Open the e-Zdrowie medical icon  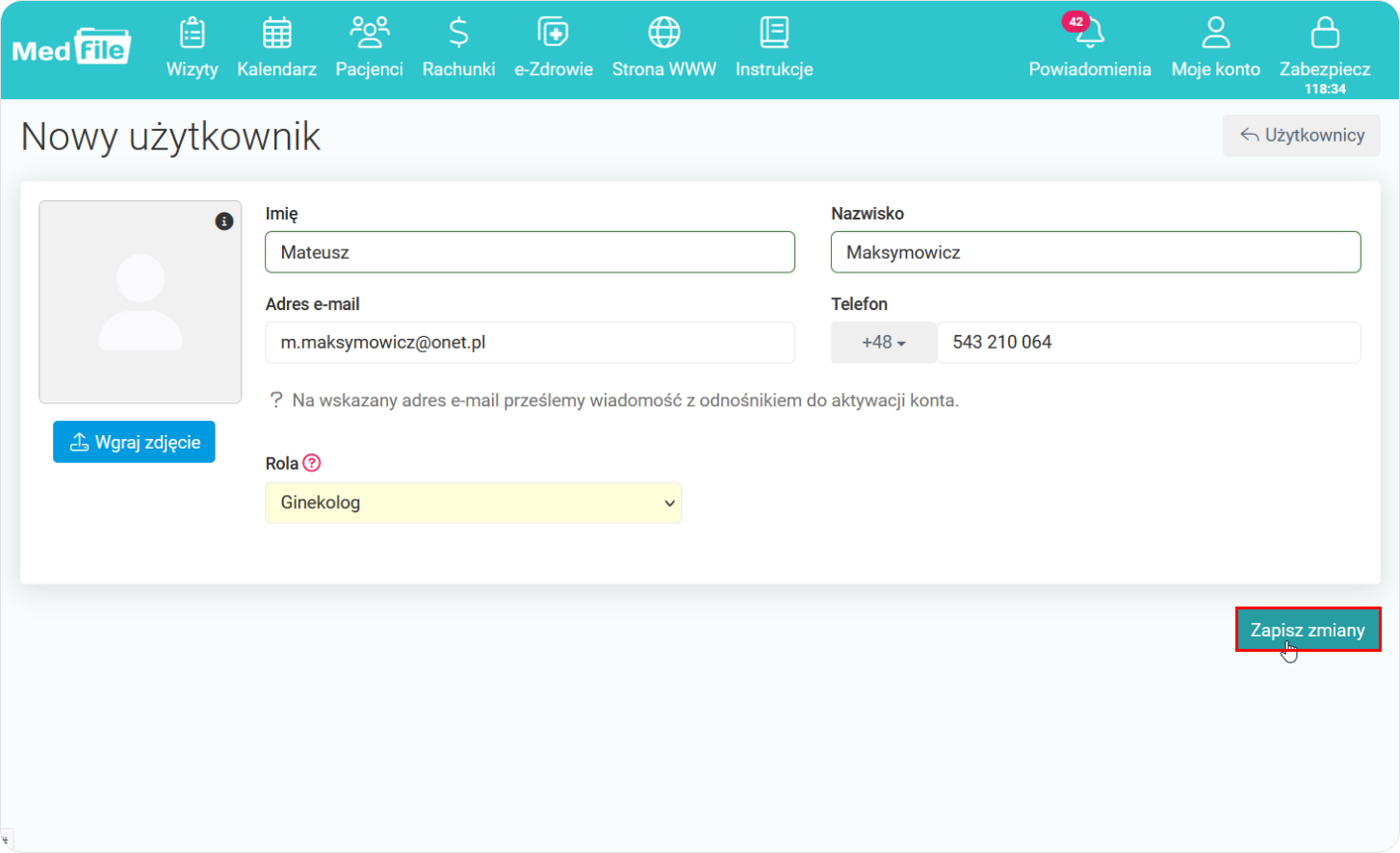pyautogui.click(x=554, y=33)
